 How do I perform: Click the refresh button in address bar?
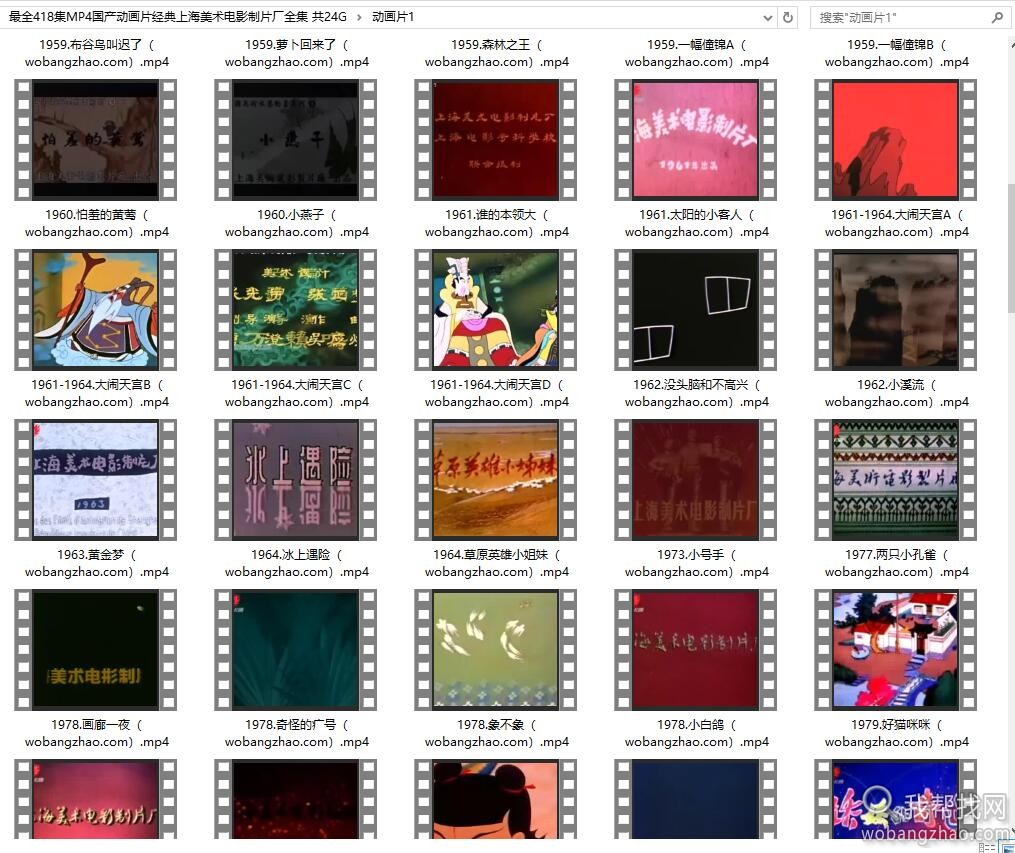[x=788, y=17]
